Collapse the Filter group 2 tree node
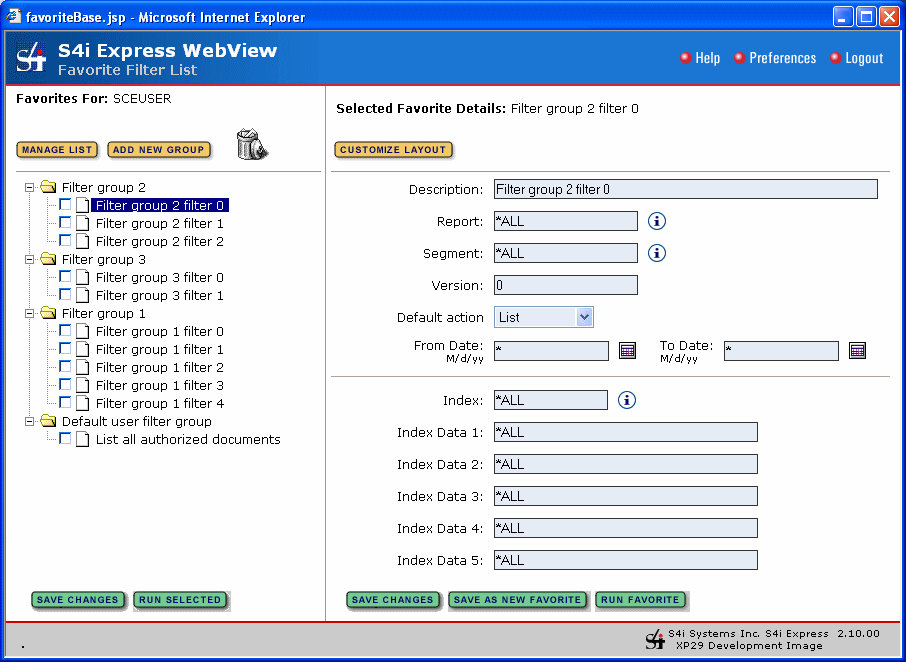The height and width of the screenshot is (662, 906). pos(29,187)
